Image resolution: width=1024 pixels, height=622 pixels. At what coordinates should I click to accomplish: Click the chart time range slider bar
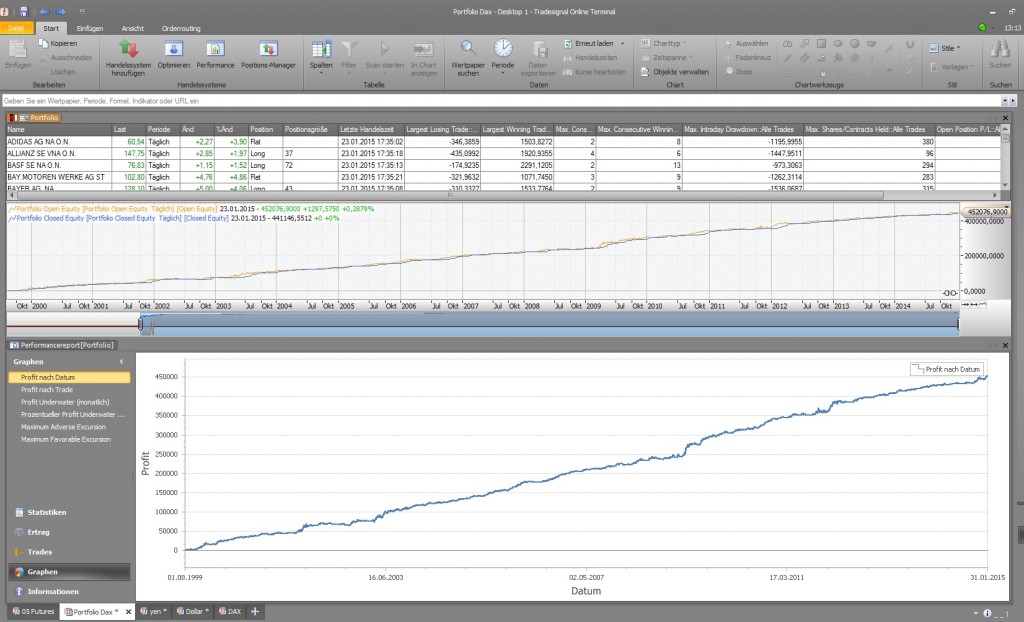click(548, 321)
